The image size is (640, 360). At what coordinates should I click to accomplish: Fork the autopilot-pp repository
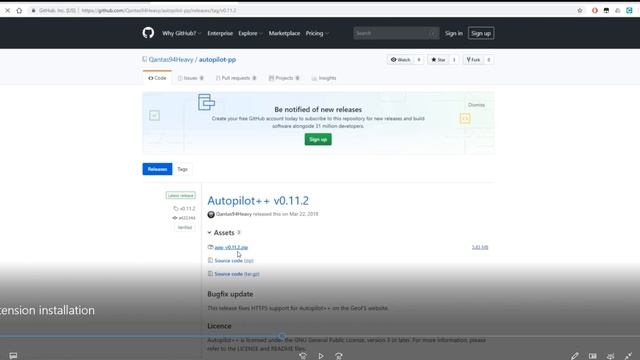pyautogui.click(x=473, y=60)
